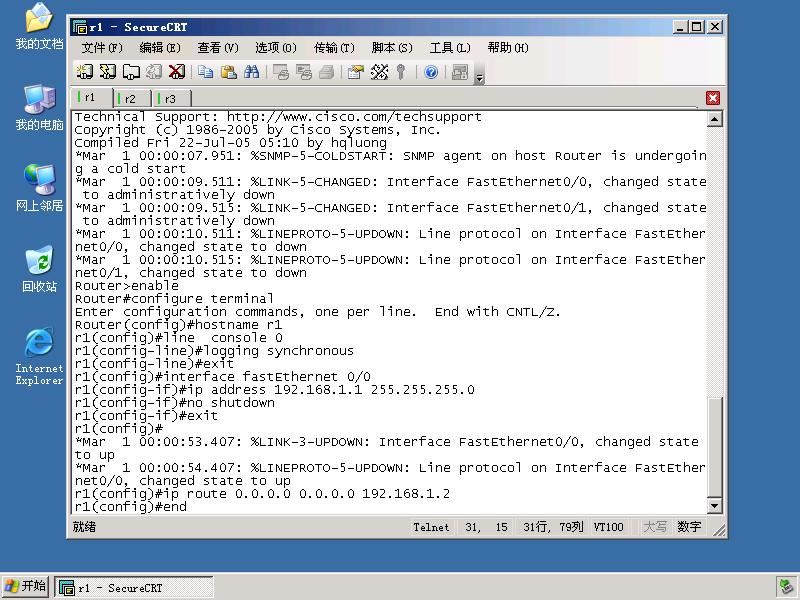Click 'Telnet' in the status bar
The image size is (800, 600).
point(432,527)
